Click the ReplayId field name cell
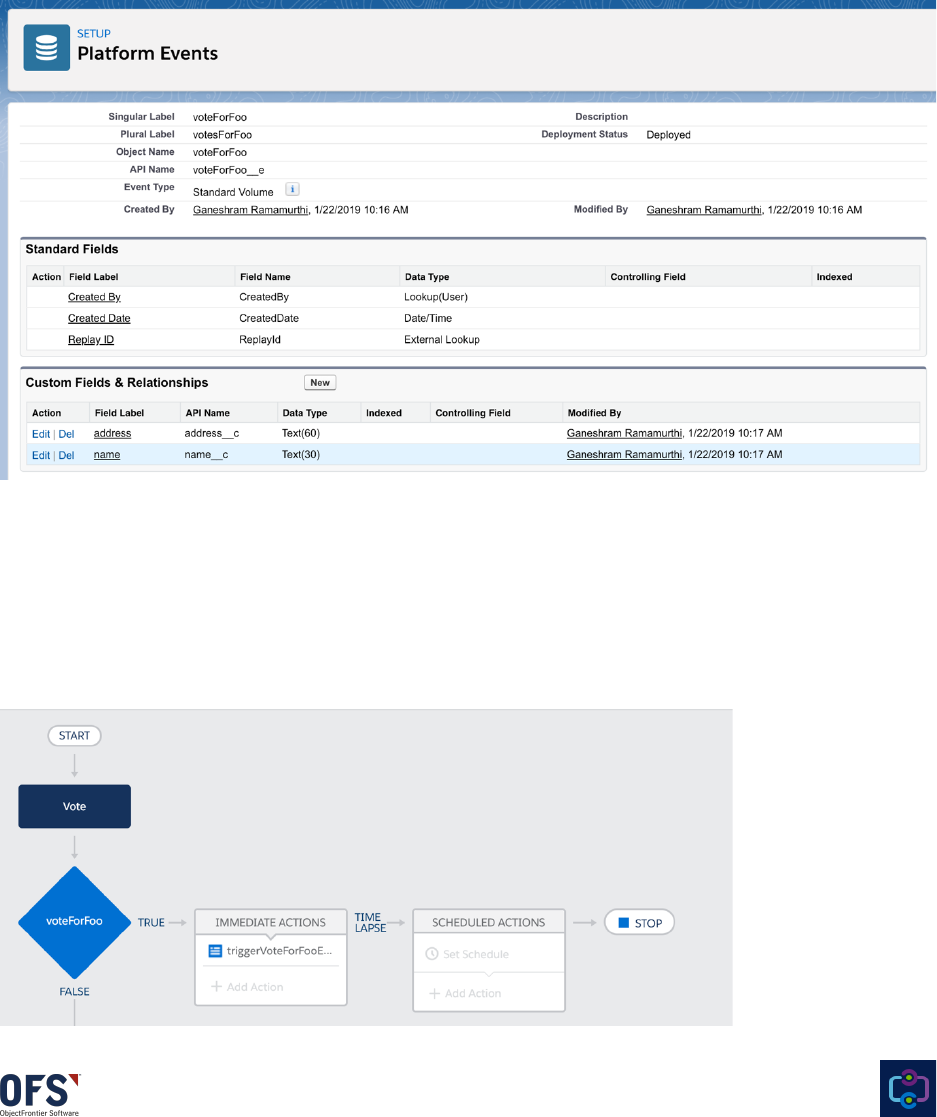Viewport: 937px width, 1117px height. coord(260,340)
